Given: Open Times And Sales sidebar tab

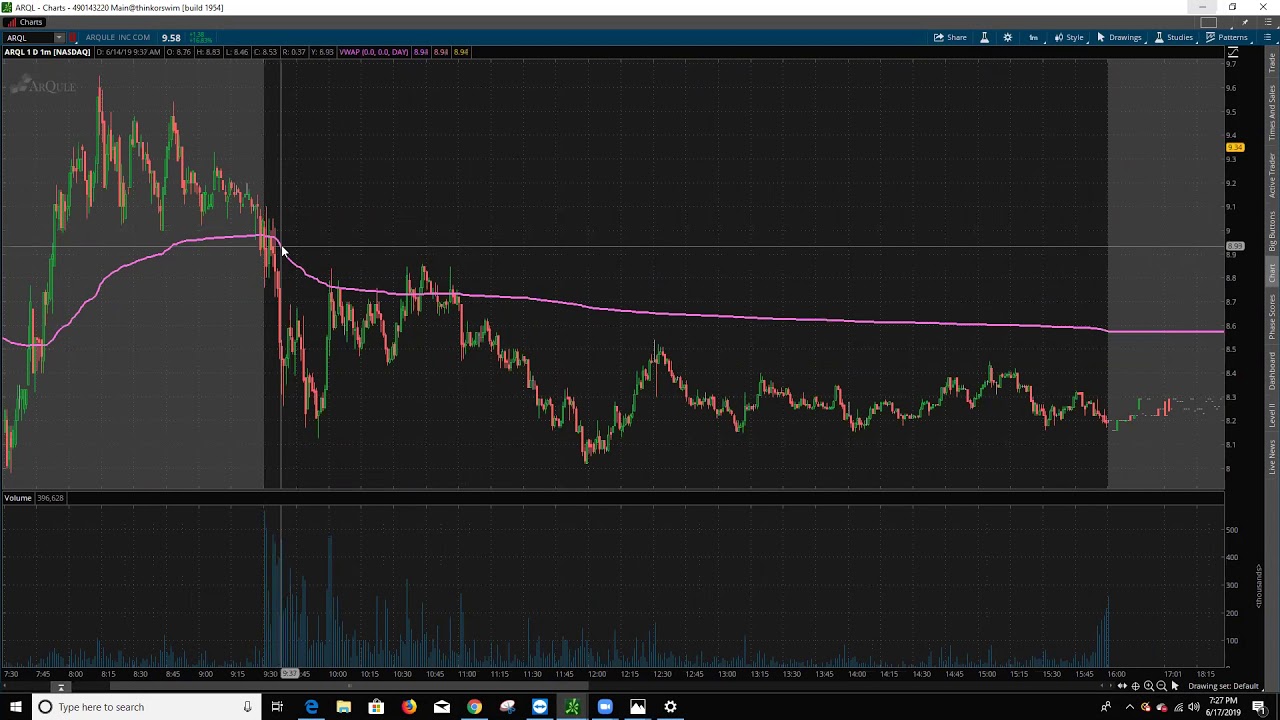Looking at the screenshot, I should point(1272,112).
